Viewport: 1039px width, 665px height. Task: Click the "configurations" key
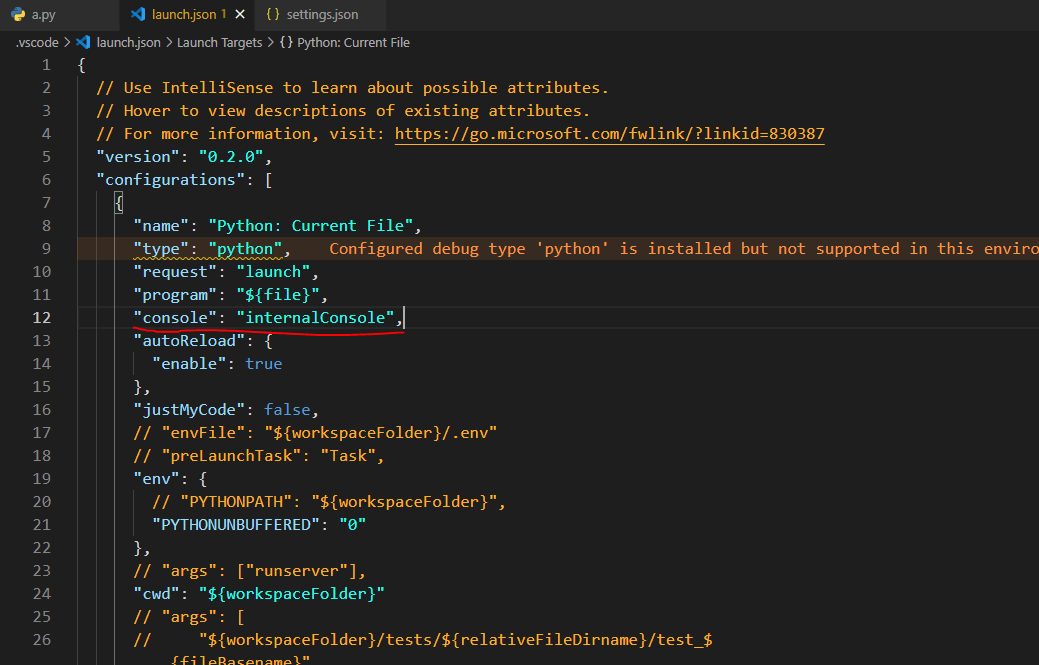coord(170,179)
